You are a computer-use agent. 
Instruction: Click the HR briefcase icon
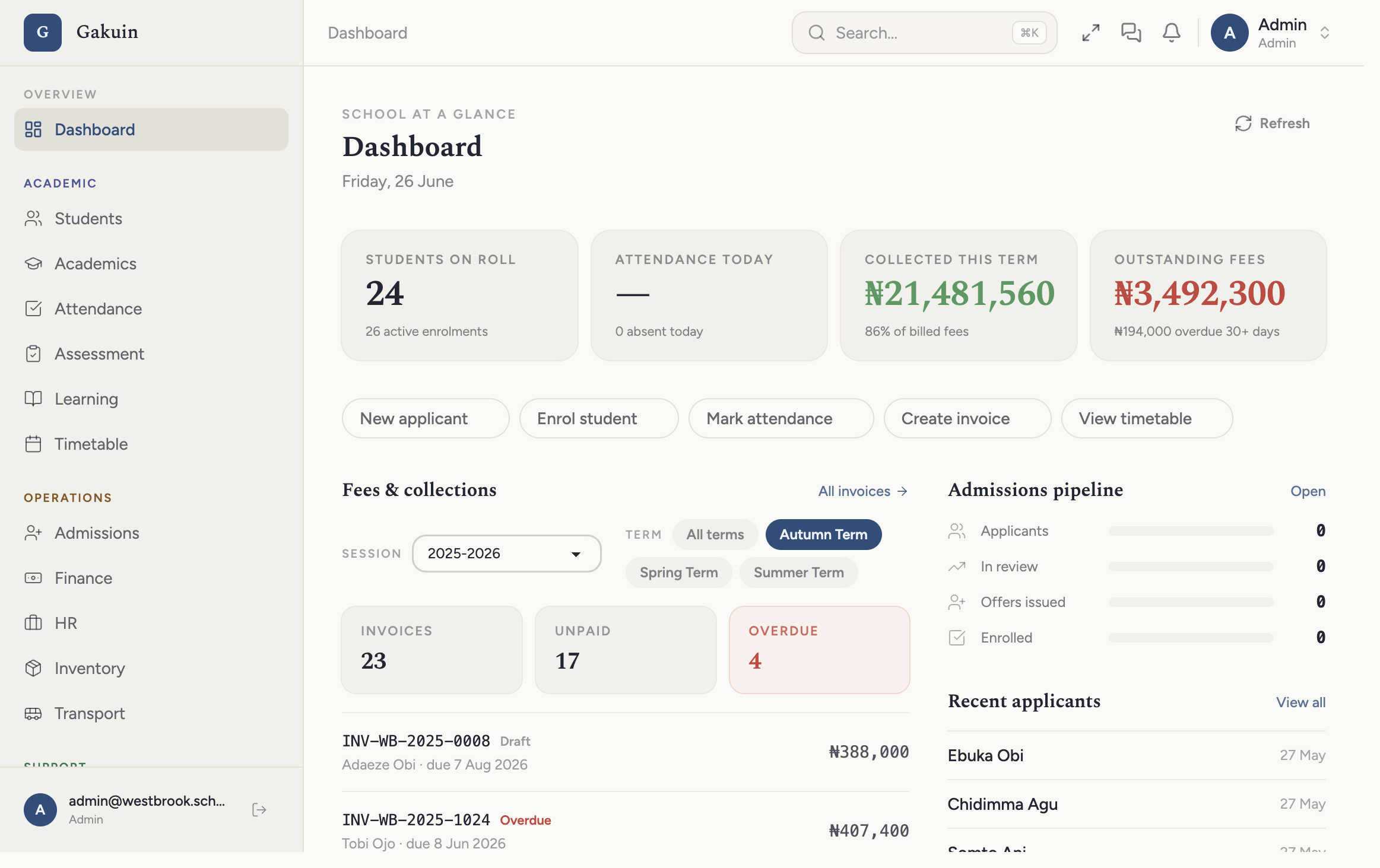[x=33, y=623]
